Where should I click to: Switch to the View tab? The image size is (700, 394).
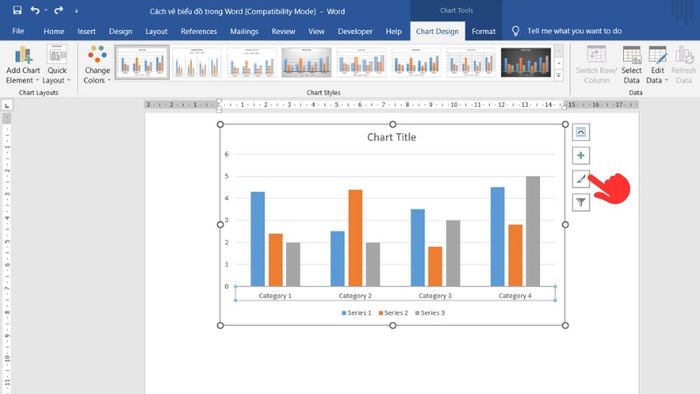(316, 31)
